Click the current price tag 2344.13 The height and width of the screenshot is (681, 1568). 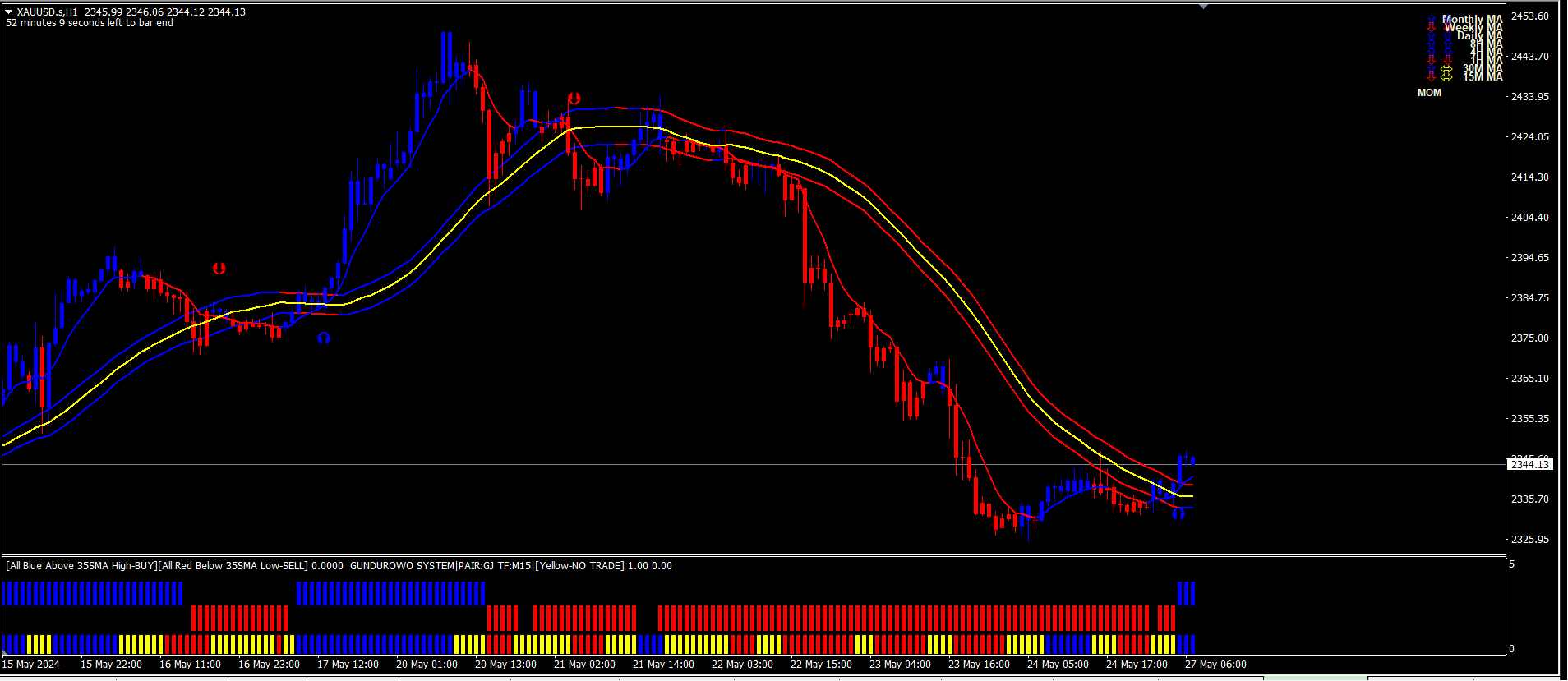pyautogui.click(x=1530, y=465)
